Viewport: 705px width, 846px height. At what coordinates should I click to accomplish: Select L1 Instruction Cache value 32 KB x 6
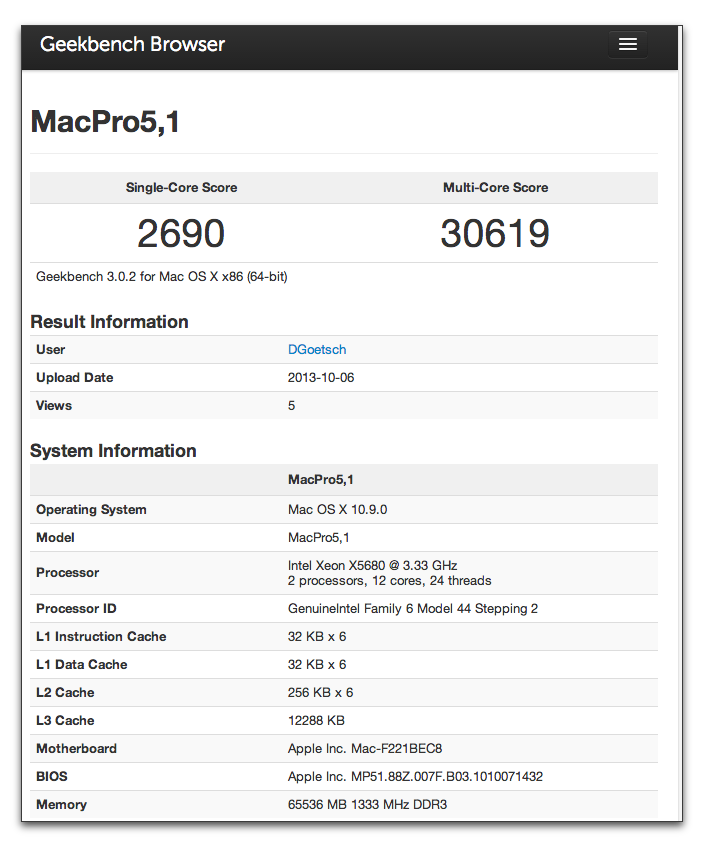[317, 637]
